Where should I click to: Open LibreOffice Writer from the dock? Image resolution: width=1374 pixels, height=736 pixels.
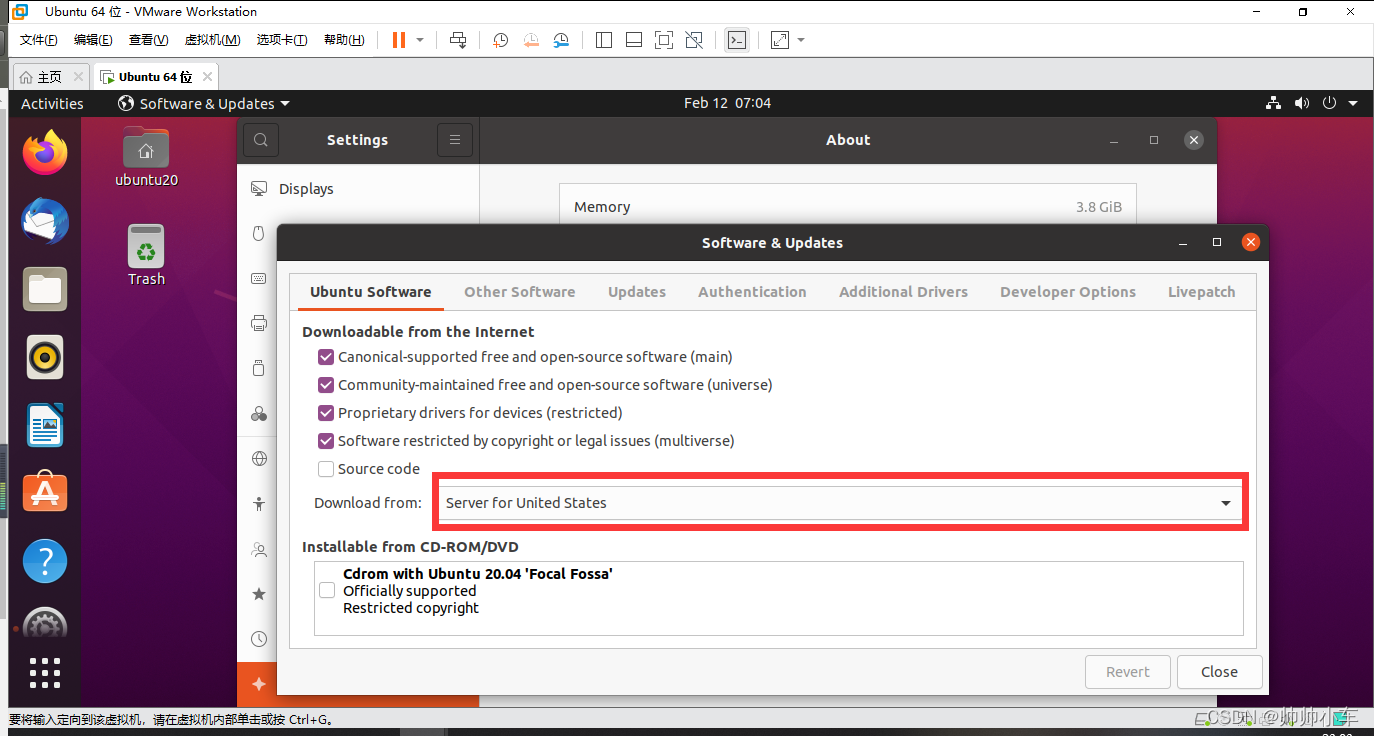[x=45, y=425]
